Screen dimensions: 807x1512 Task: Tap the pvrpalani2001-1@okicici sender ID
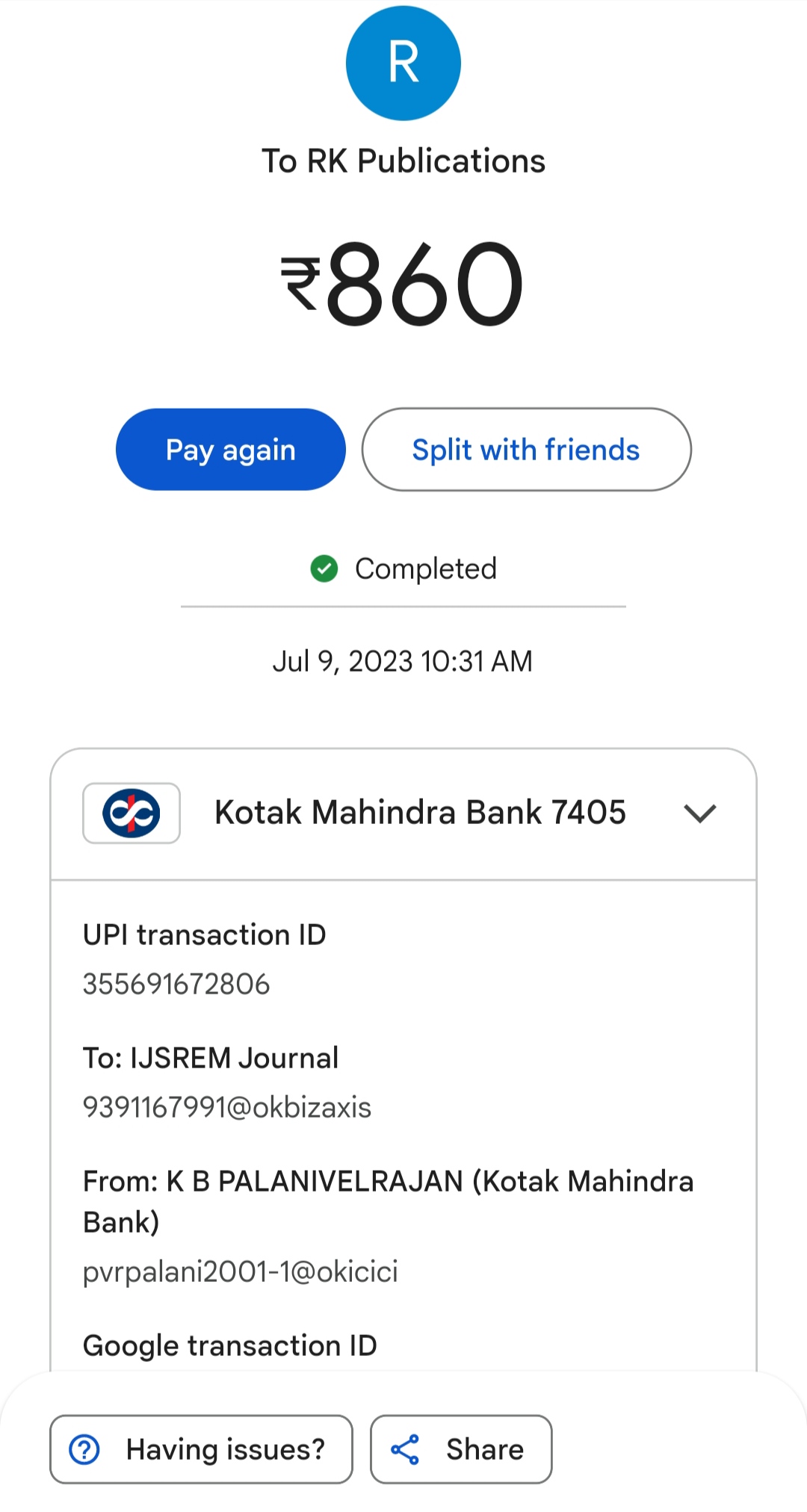[241, 1271]
